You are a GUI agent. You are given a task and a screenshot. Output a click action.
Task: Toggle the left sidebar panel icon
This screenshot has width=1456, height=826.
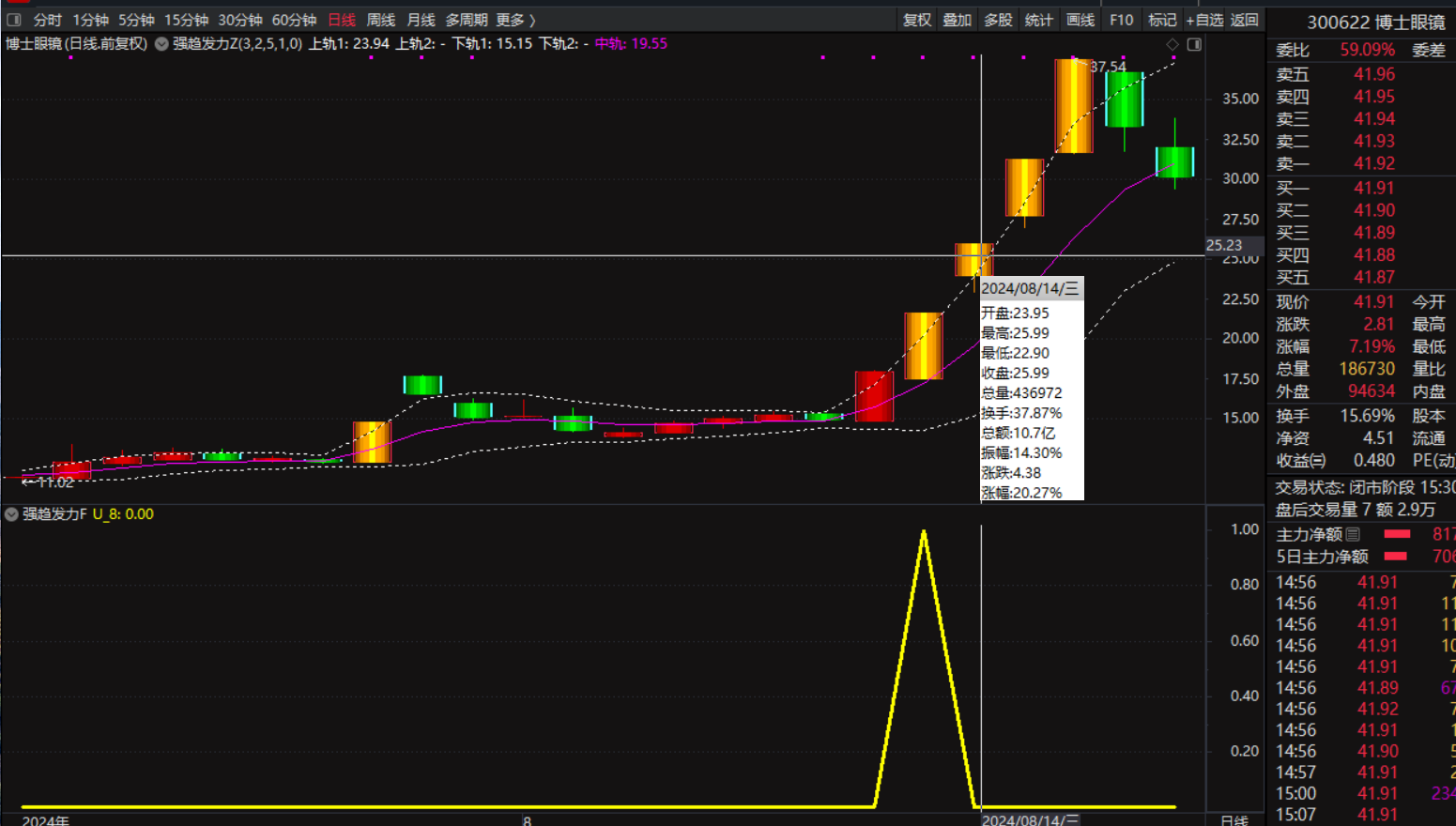[14, 20]
